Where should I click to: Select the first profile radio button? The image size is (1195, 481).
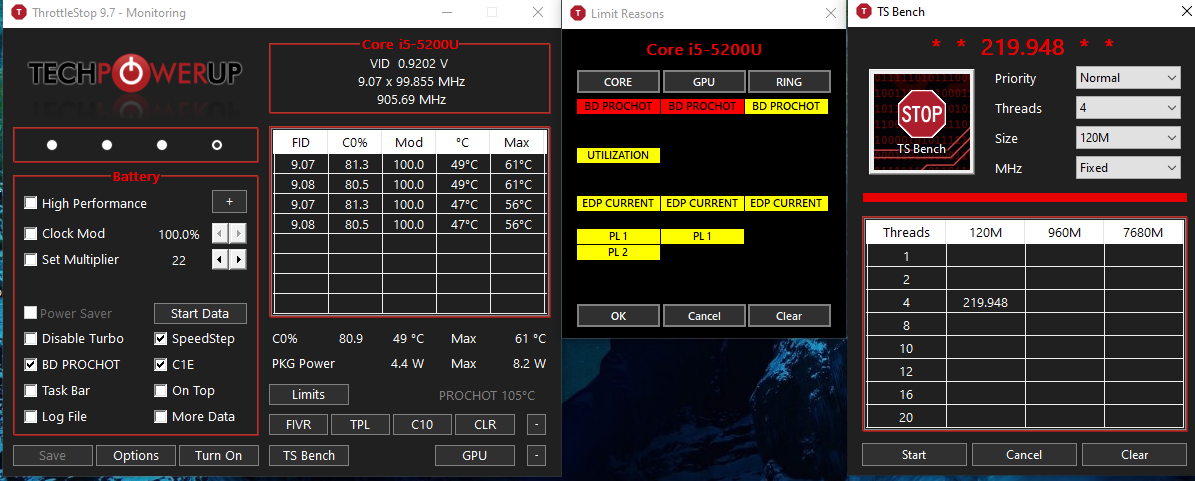[x=52, y=145]
